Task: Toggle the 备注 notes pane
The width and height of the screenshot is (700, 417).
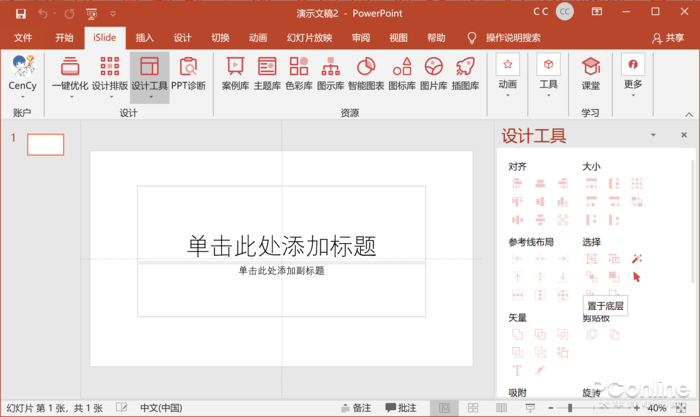Action: click(x=355, y=408)
